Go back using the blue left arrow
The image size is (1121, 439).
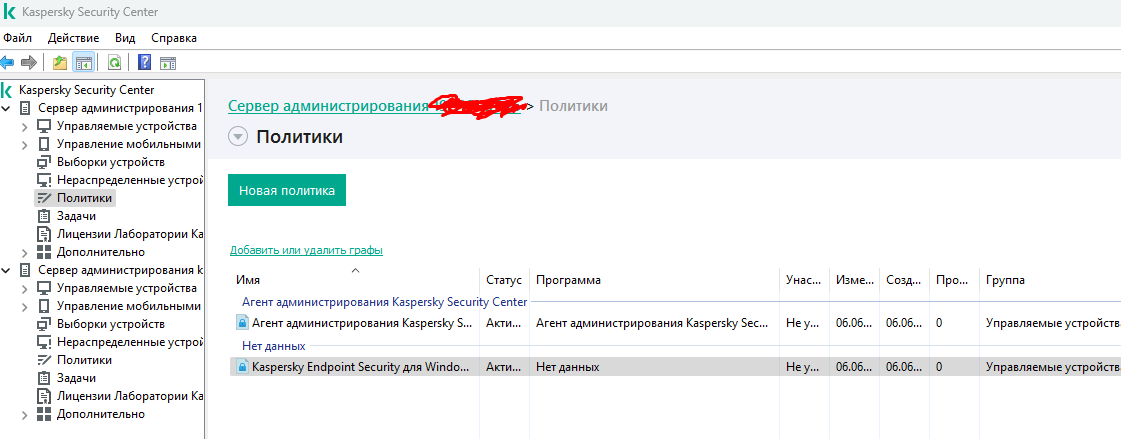coord(6,63)
